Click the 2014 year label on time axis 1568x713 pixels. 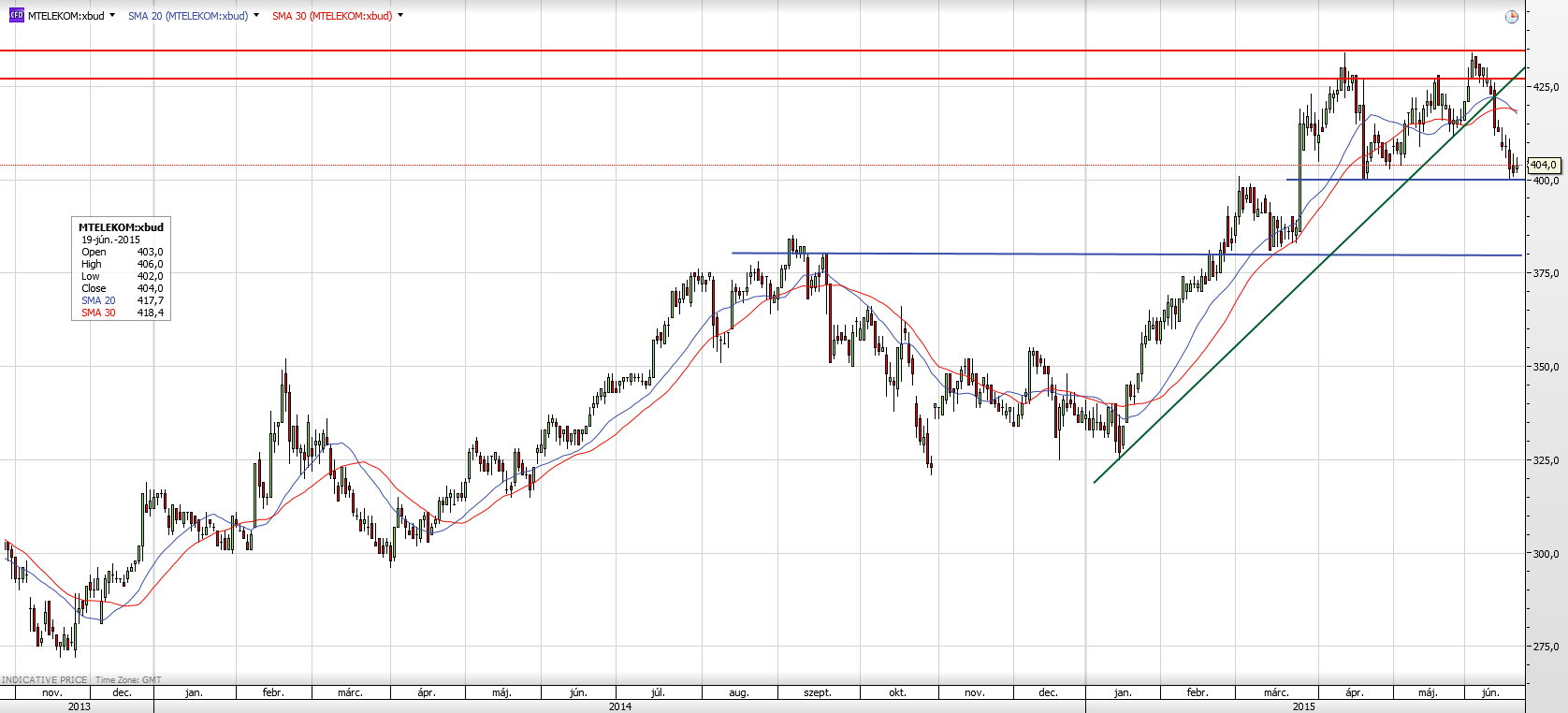[620, 706]
